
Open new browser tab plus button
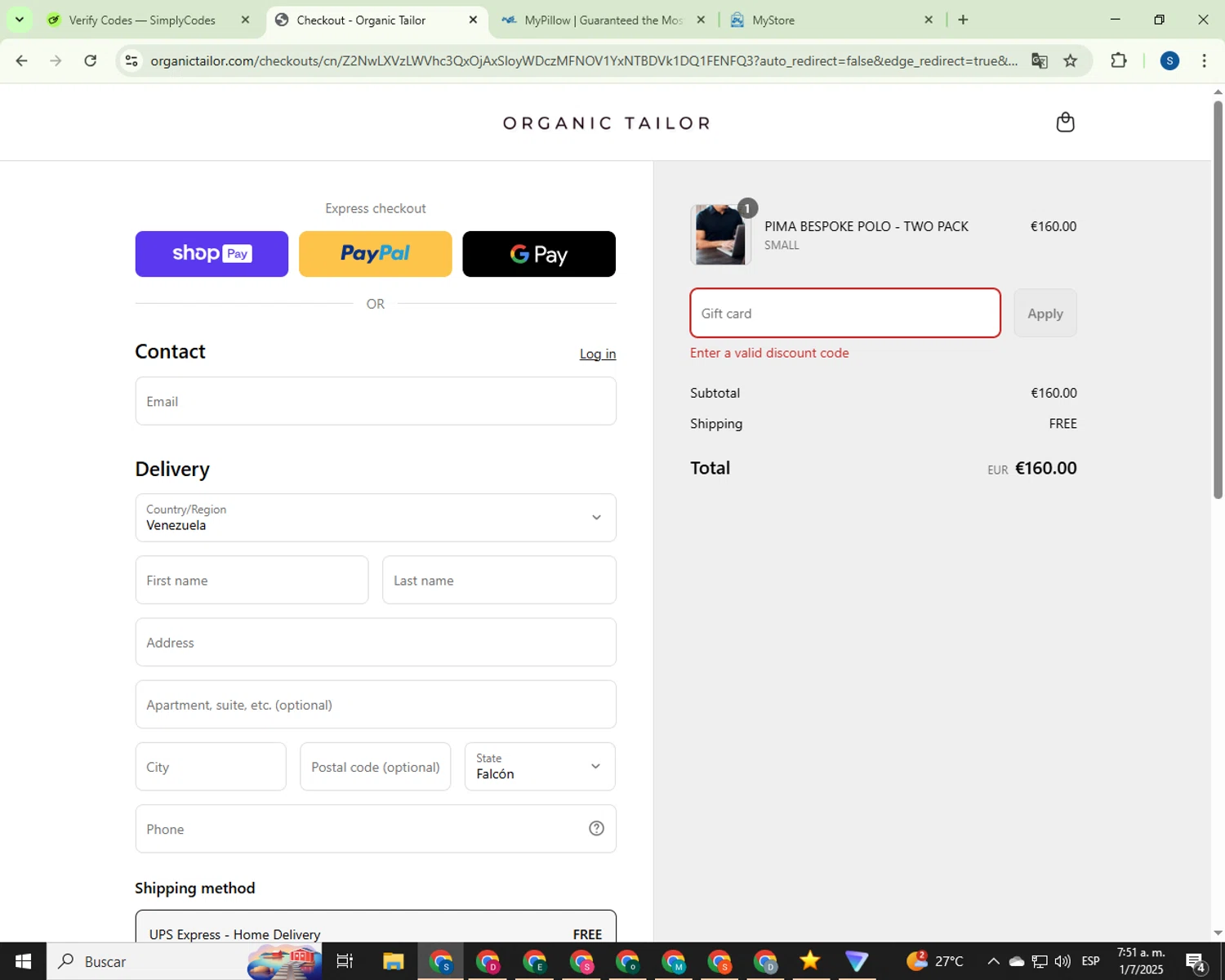click(963, 20)
